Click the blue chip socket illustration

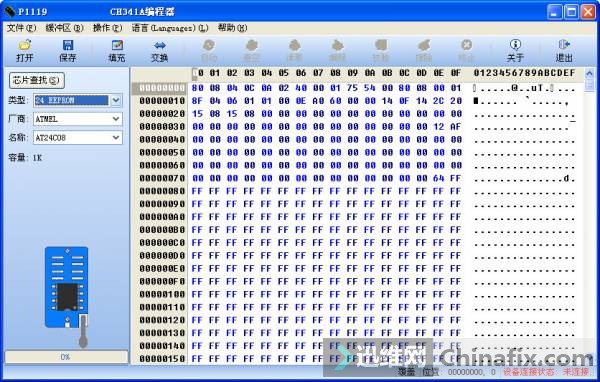[67, 287]
